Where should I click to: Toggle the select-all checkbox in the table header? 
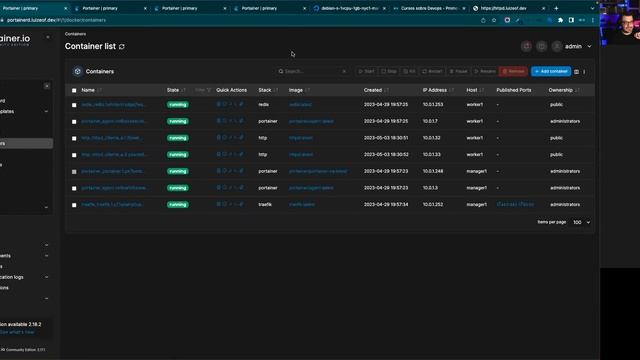(x=74, y=91)
